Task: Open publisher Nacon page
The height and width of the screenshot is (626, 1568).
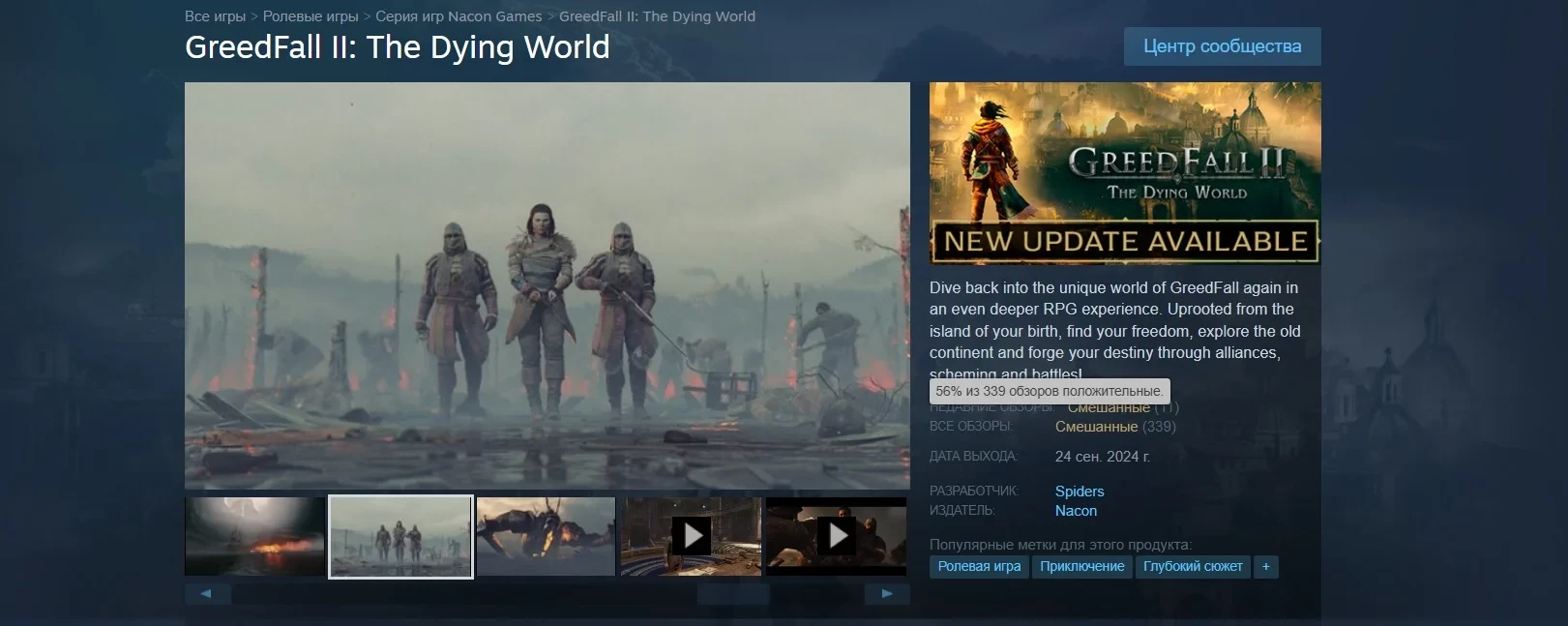Action: coord(1076,511)
